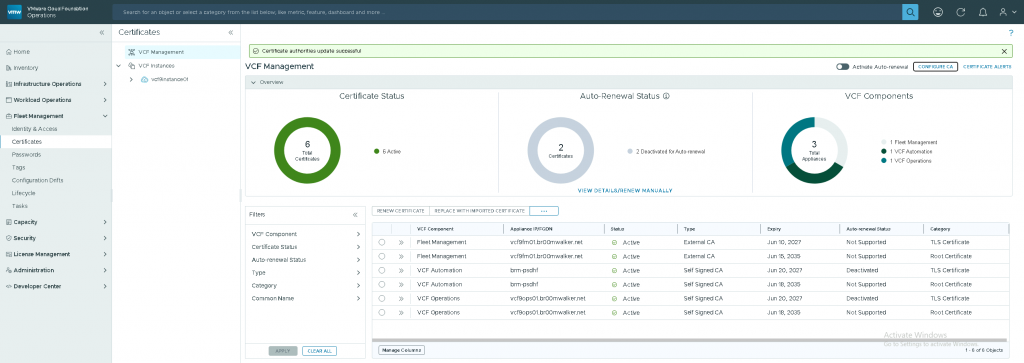
Task: Click the search magnifier button in top bar
Action: point(910,12)
